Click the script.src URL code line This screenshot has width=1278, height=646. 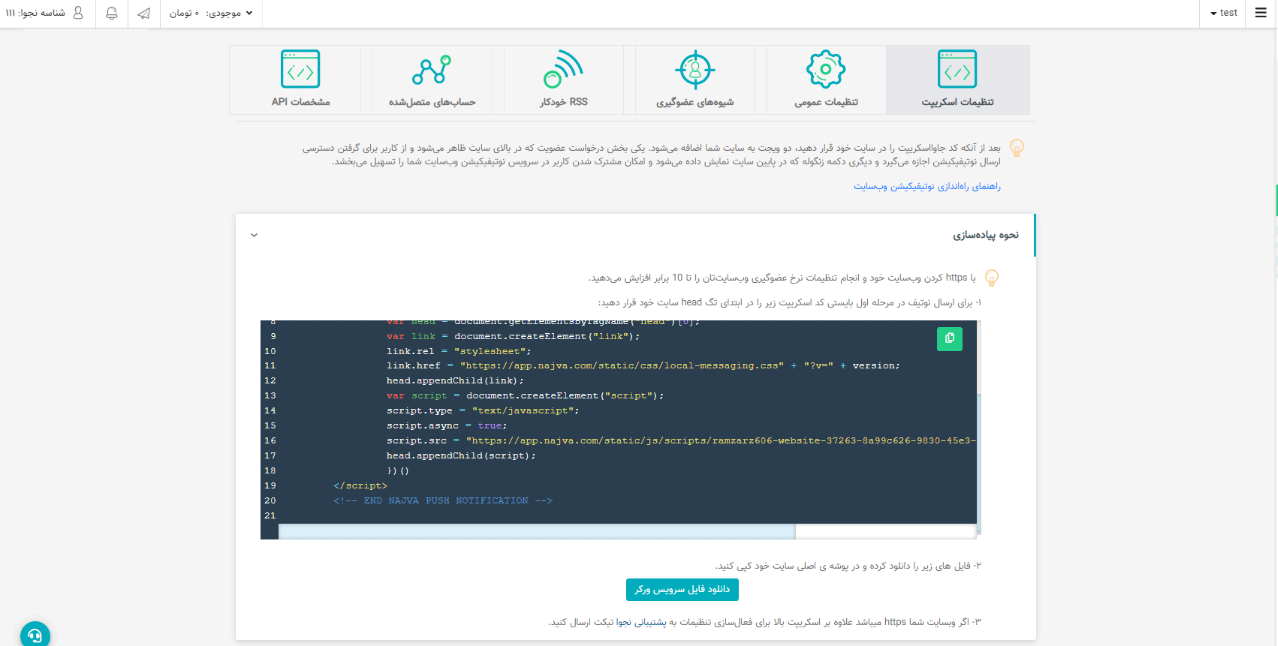(681, 440)
